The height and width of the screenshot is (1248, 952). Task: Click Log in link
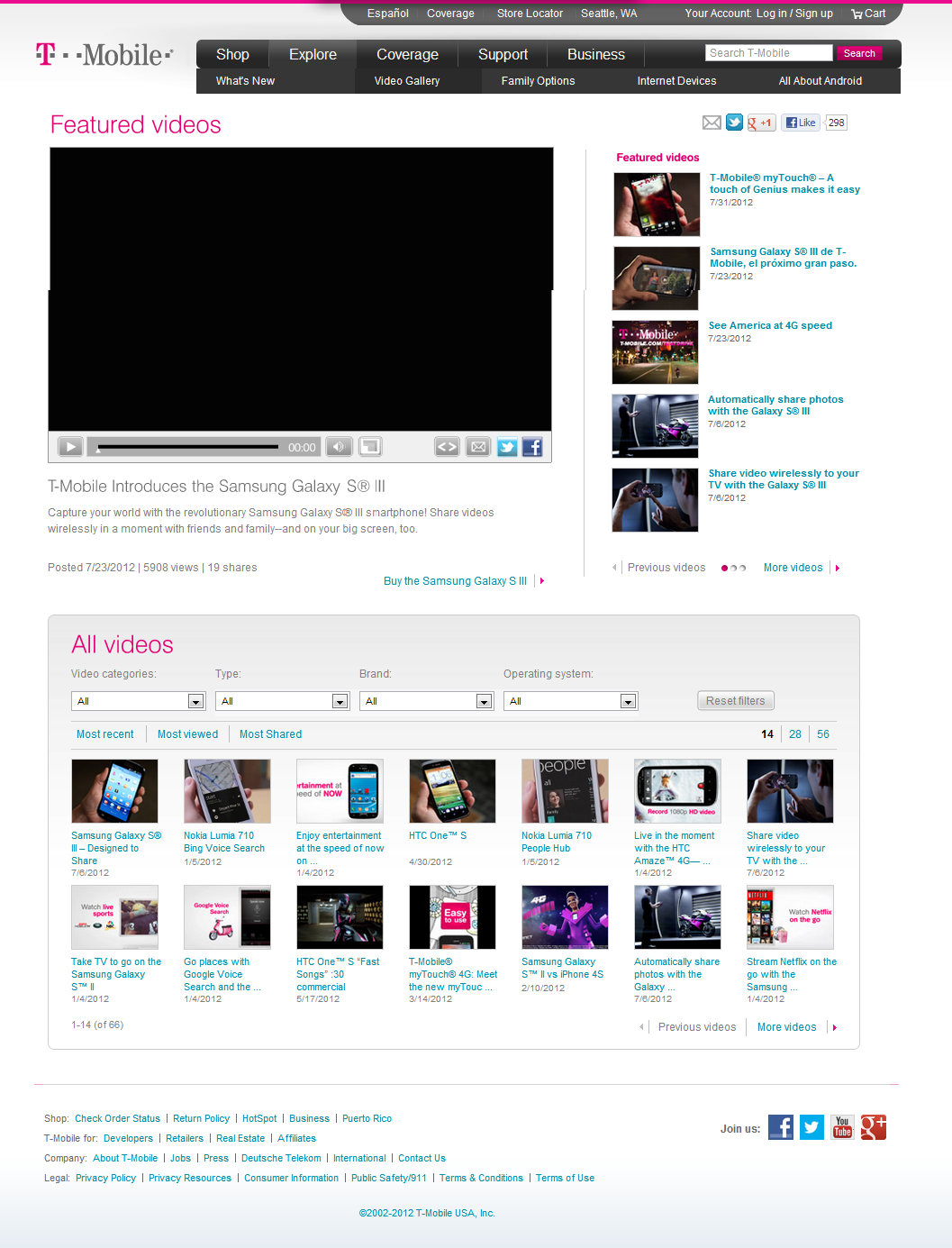point(772,14)
